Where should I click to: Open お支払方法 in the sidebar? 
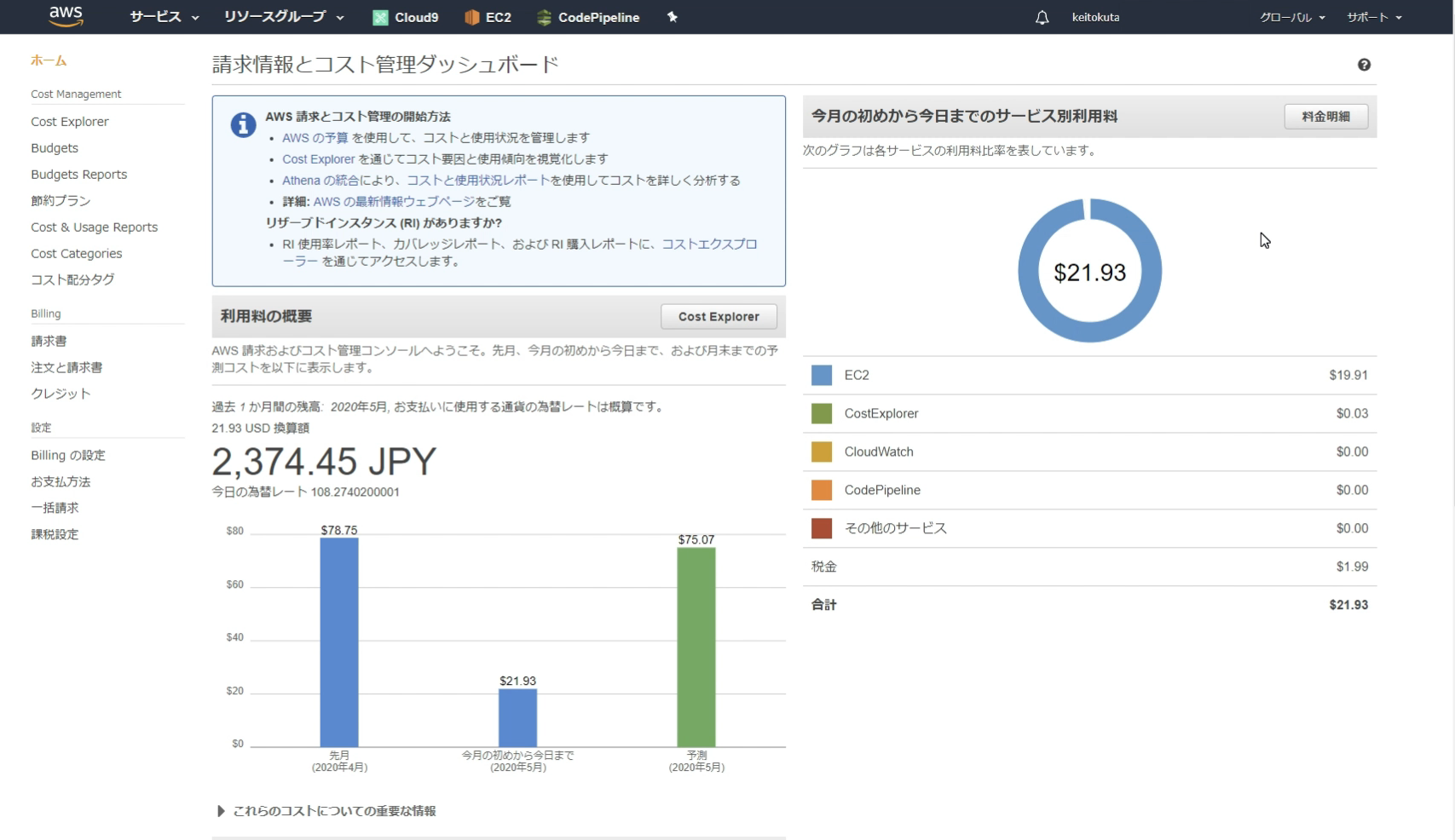click(x=61, y=482)
